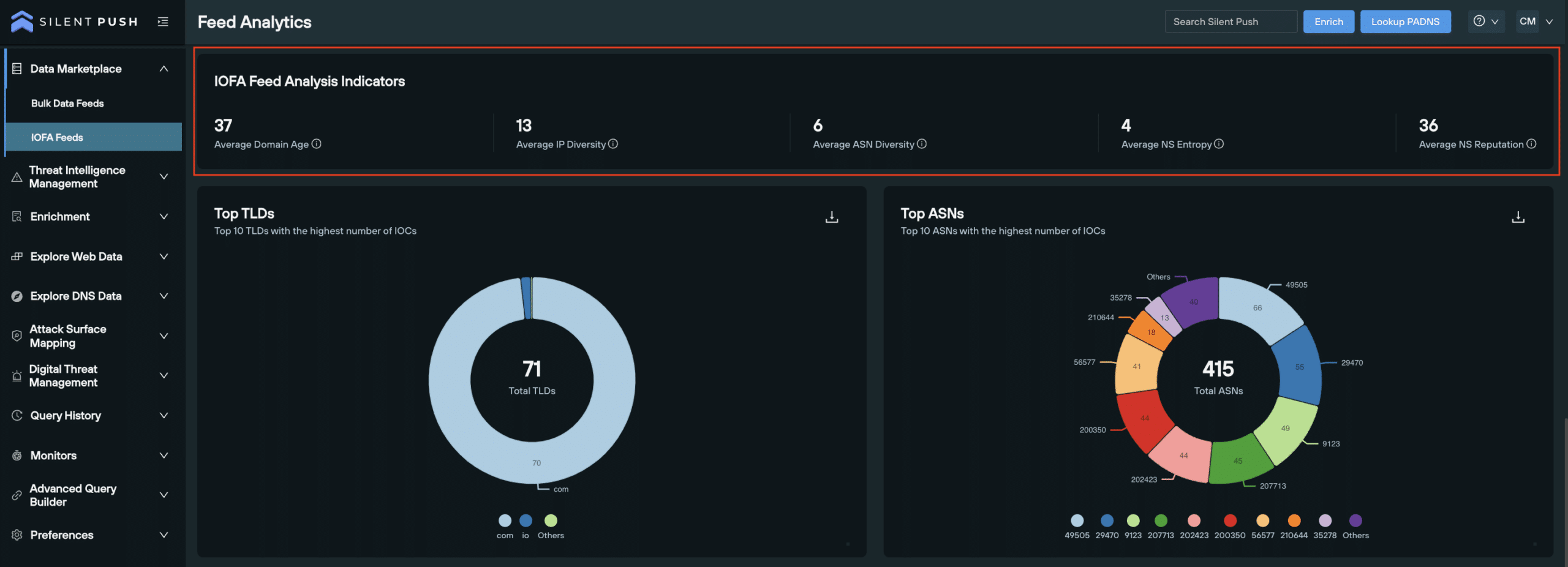Click the 35278 lavender legend swatch
This screenshot has height=567, width=1568.
[1325, 520]
